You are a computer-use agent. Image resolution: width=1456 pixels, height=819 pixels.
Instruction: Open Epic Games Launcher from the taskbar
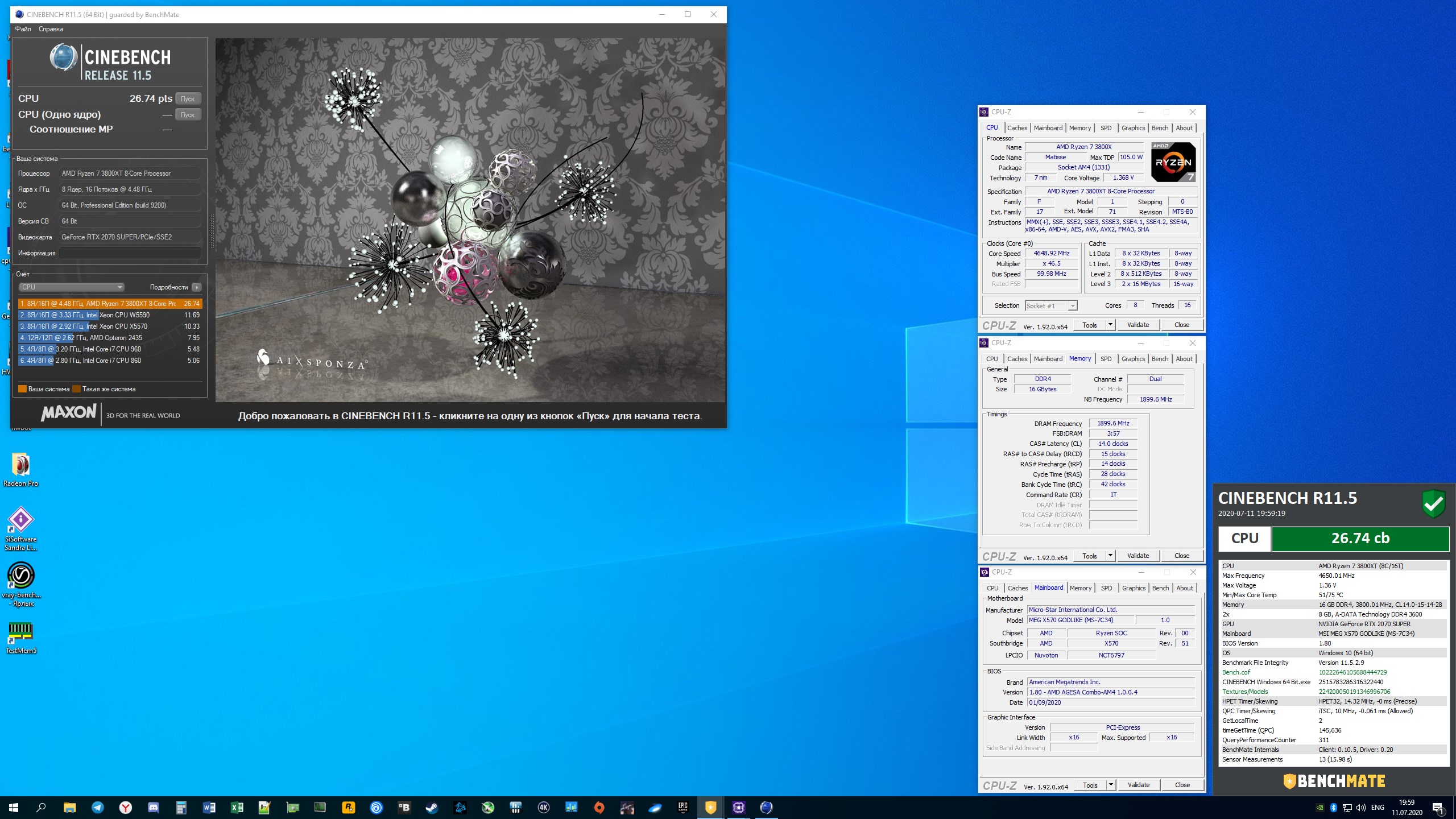tap(683, 807)
